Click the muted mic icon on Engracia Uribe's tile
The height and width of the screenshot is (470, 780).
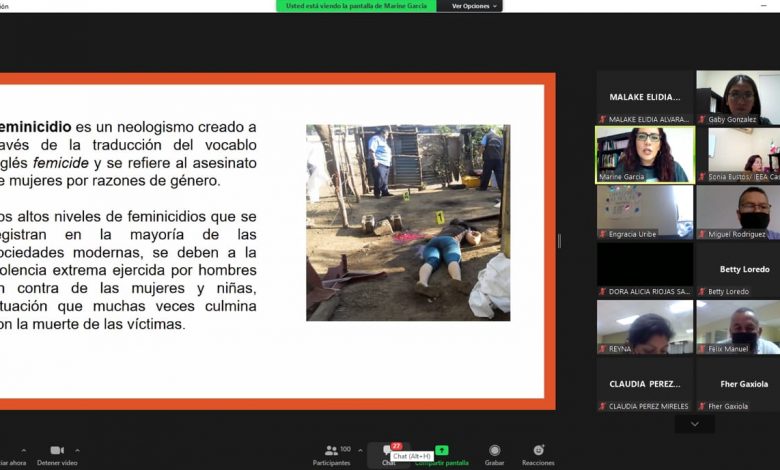click(x=602, y=234)
